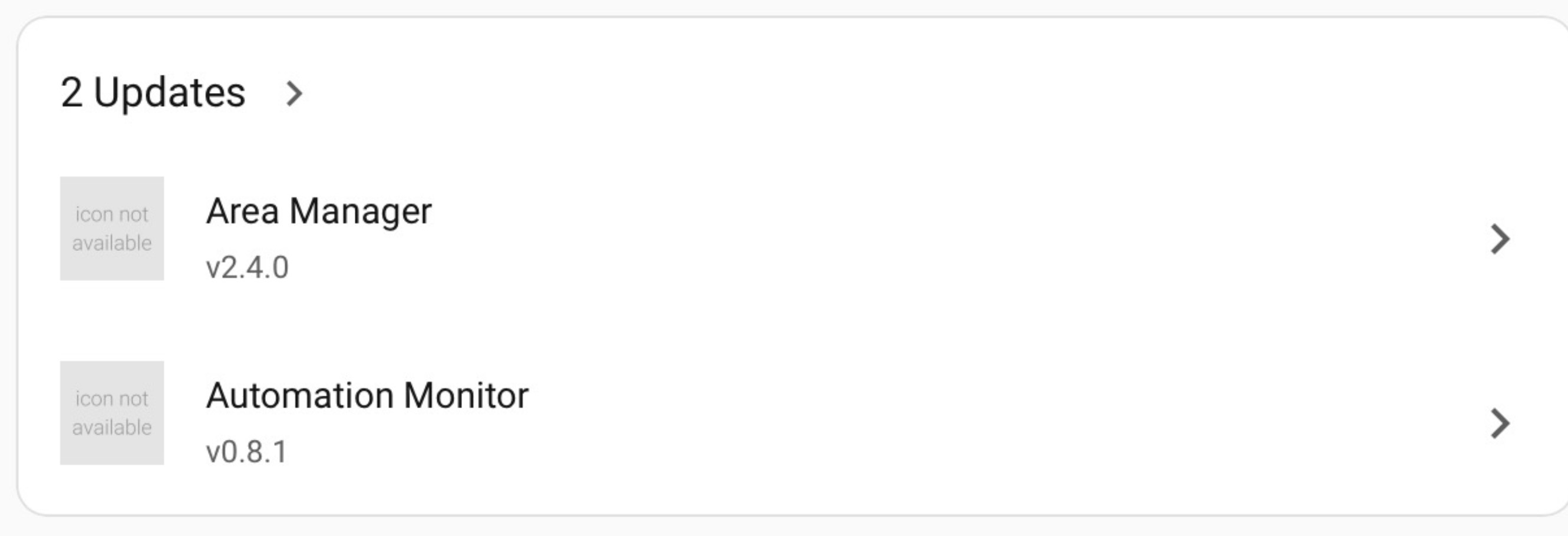Select the v2.4.0 version label
Image resolution: width=1568 pixels, height=536 pixels.
[247, 267]
